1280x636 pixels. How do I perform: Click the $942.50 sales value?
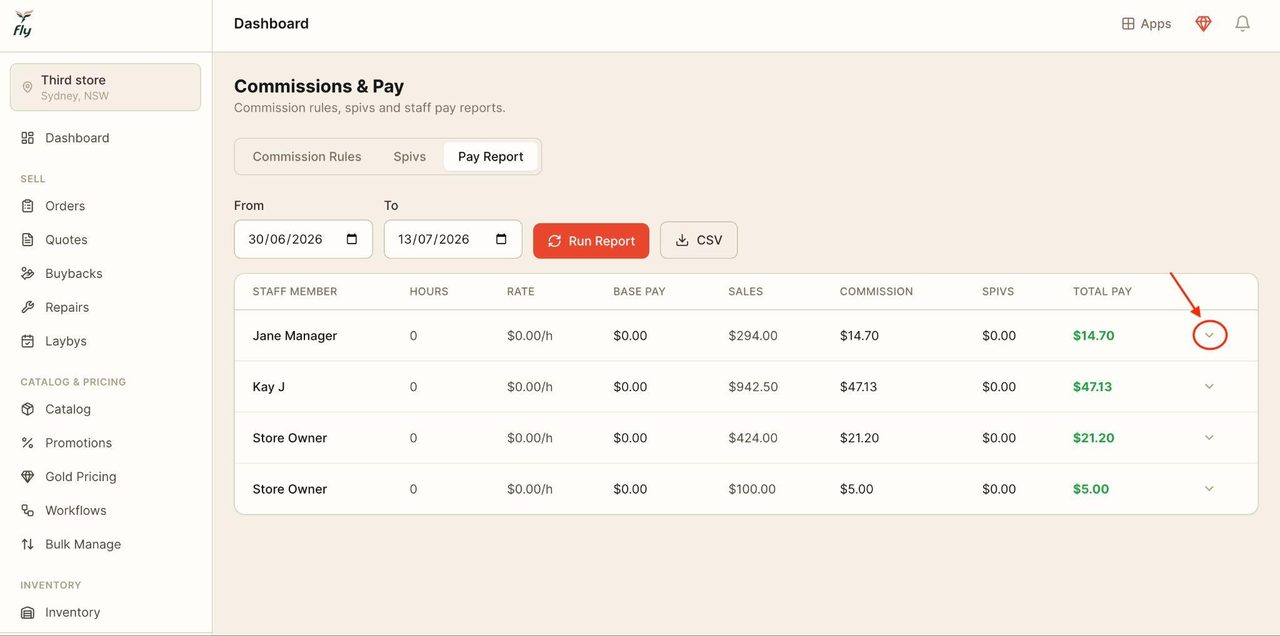[x=753, y=387]
